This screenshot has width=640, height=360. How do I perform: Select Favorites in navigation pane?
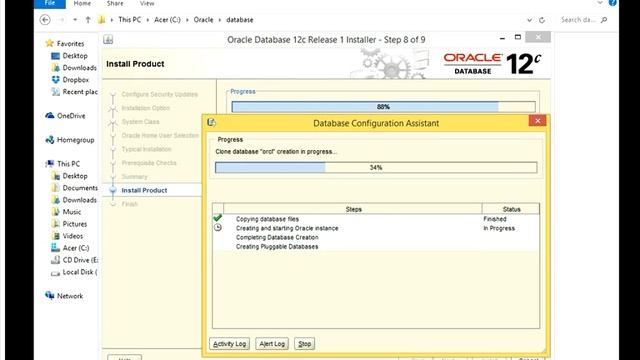coord(70,43)
